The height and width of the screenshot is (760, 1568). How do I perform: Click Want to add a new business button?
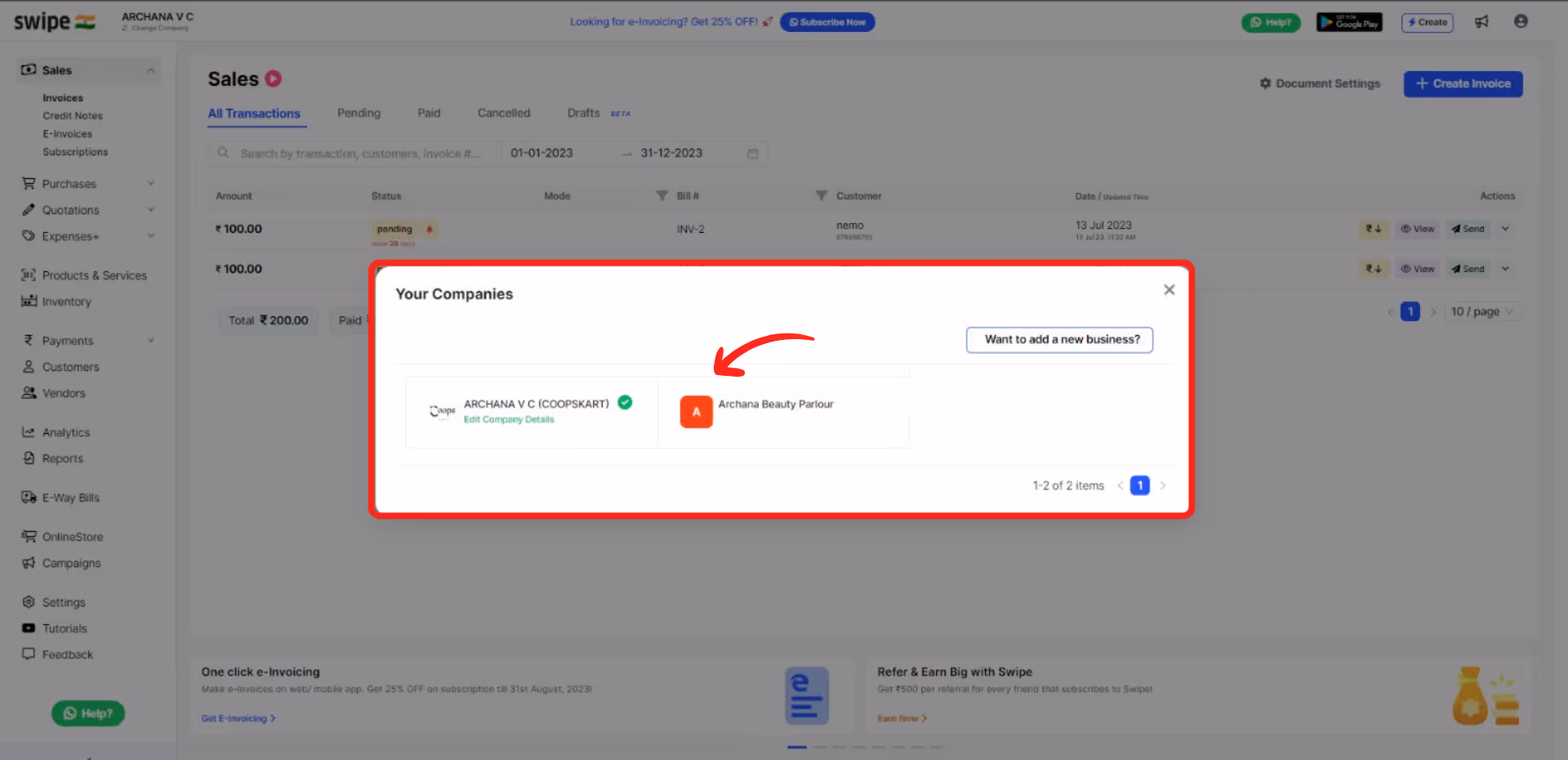(x=1059, y=340)
